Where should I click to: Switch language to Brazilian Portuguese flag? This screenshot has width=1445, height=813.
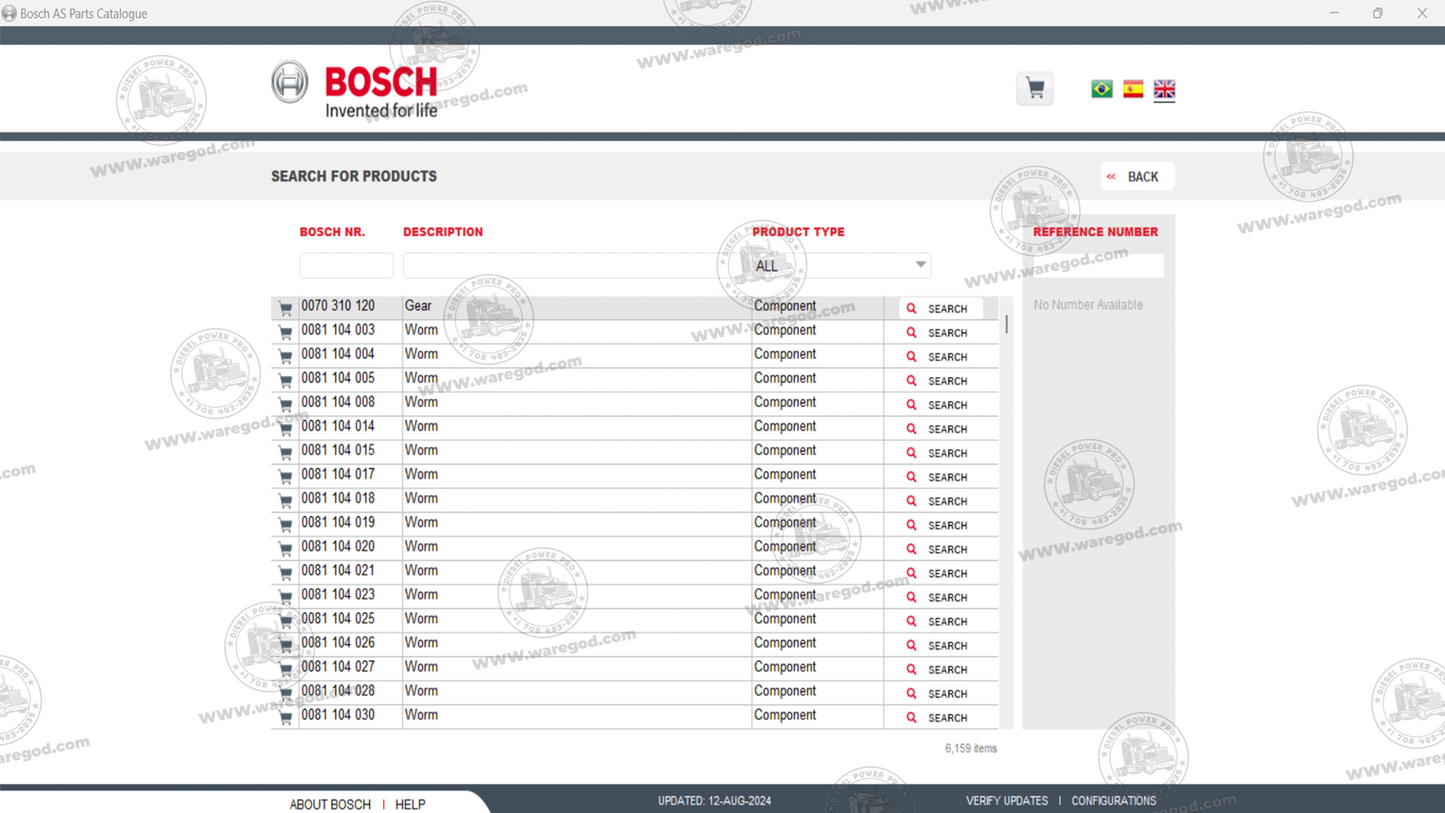[x=1102, y=89]
